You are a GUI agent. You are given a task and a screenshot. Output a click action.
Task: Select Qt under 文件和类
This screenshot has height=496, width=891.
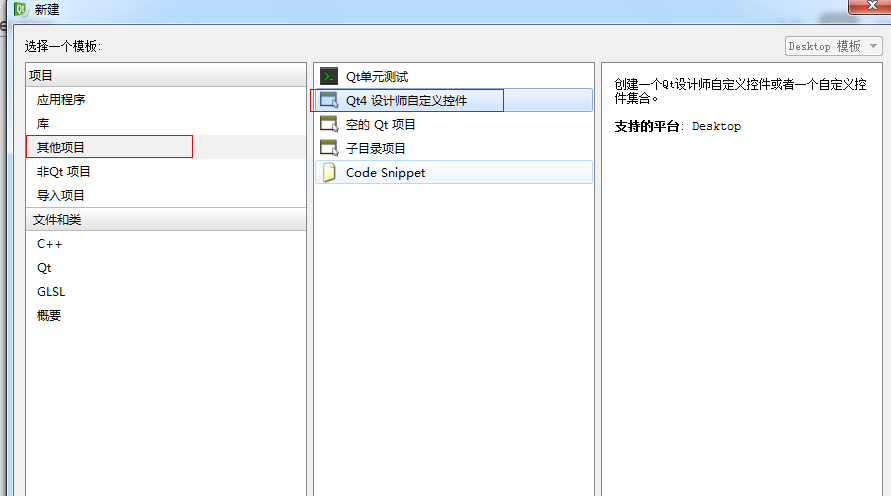click(x=166, y=268)
